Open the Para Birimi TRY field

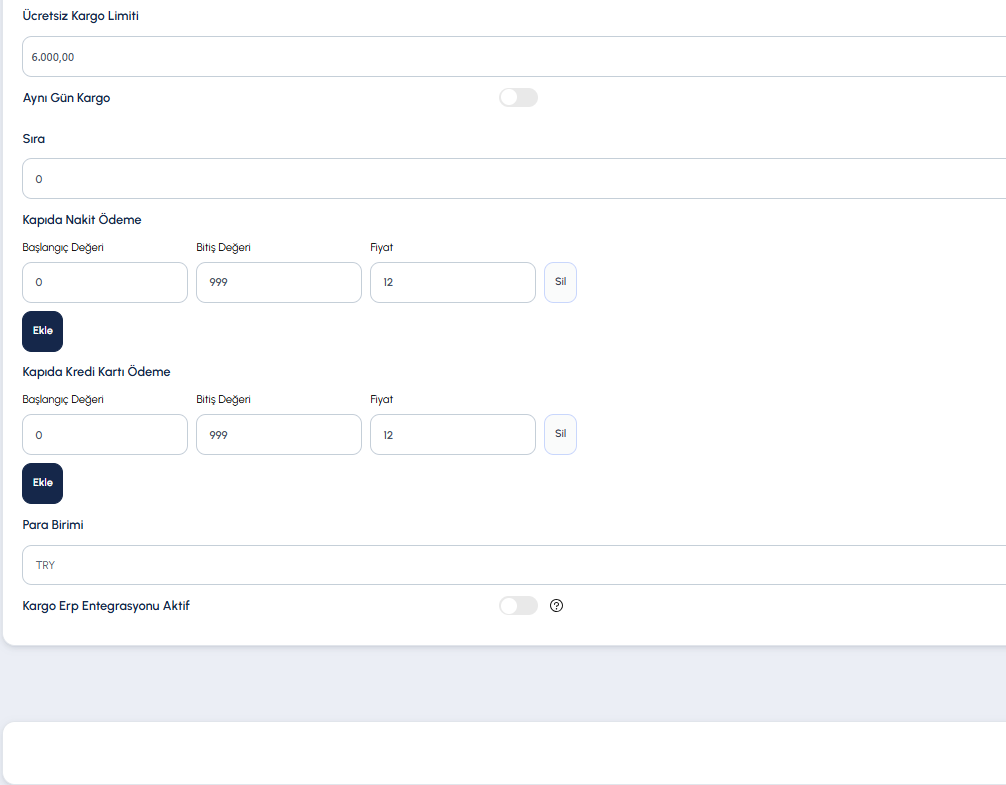pos(514,565)
